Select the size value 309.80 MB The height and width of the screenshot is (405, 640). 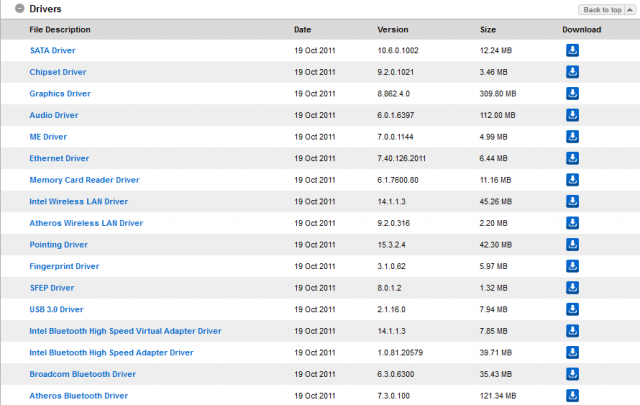click(498, 93)
